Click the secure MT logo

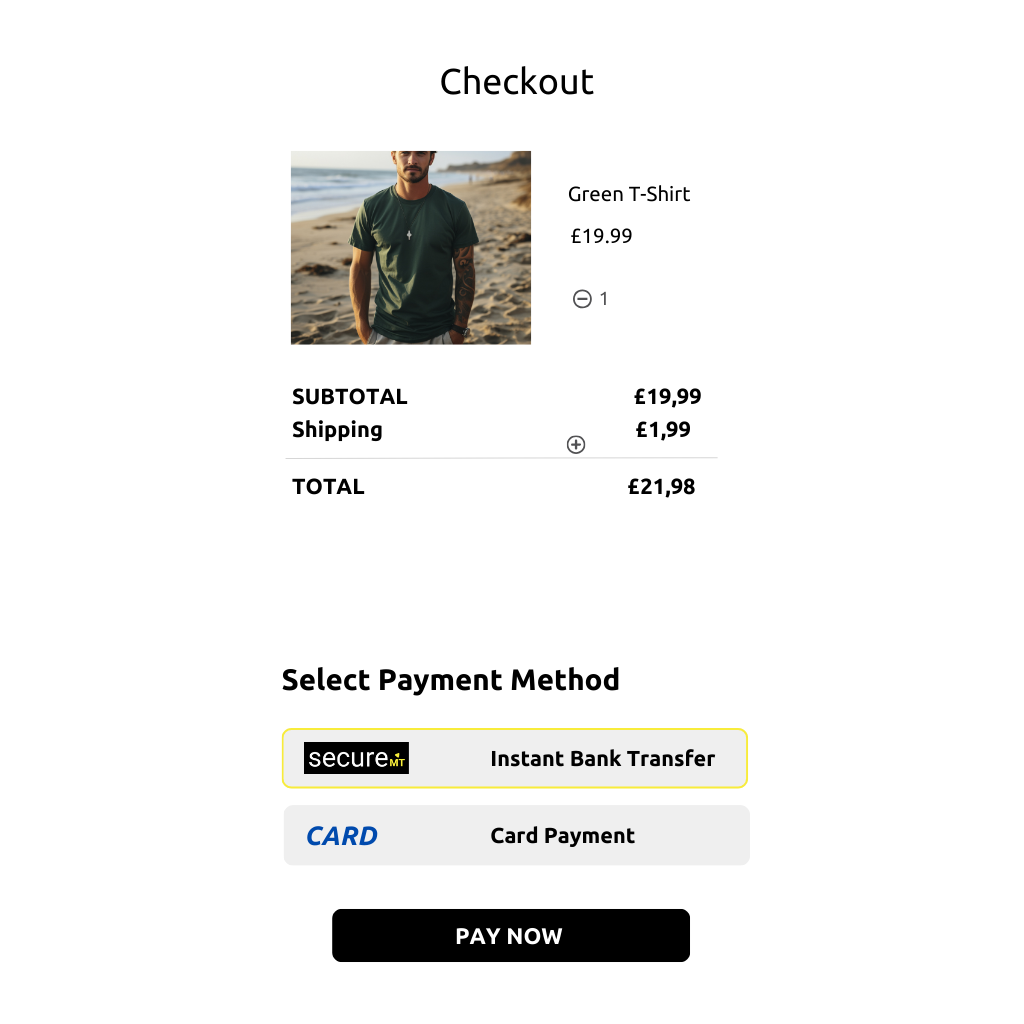pyautogui.click(x=357, y=758)
